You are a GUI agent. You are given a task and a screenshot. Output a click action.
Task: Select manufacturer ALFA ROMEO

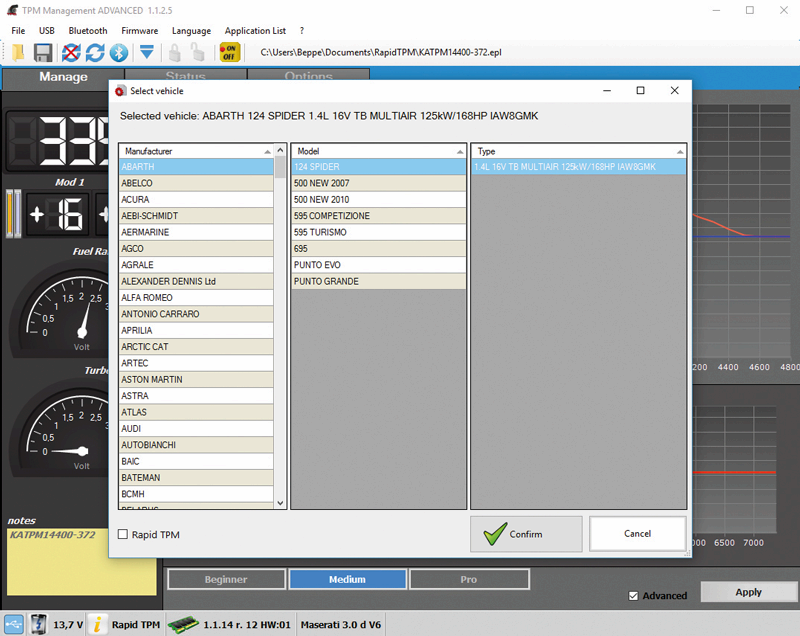point(196,297)
